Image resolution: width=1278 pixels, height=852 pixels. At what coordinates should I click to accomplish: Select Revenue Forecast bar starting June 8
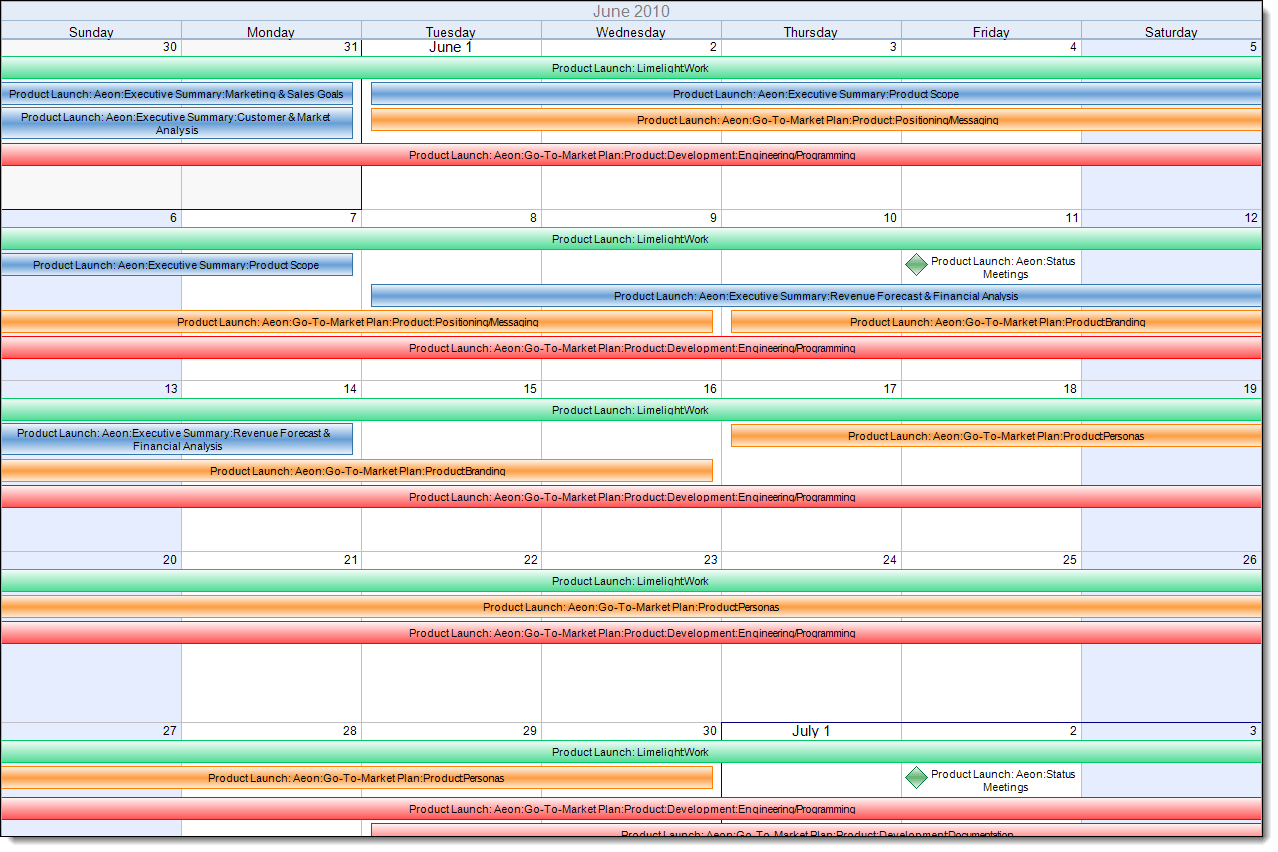816,296
